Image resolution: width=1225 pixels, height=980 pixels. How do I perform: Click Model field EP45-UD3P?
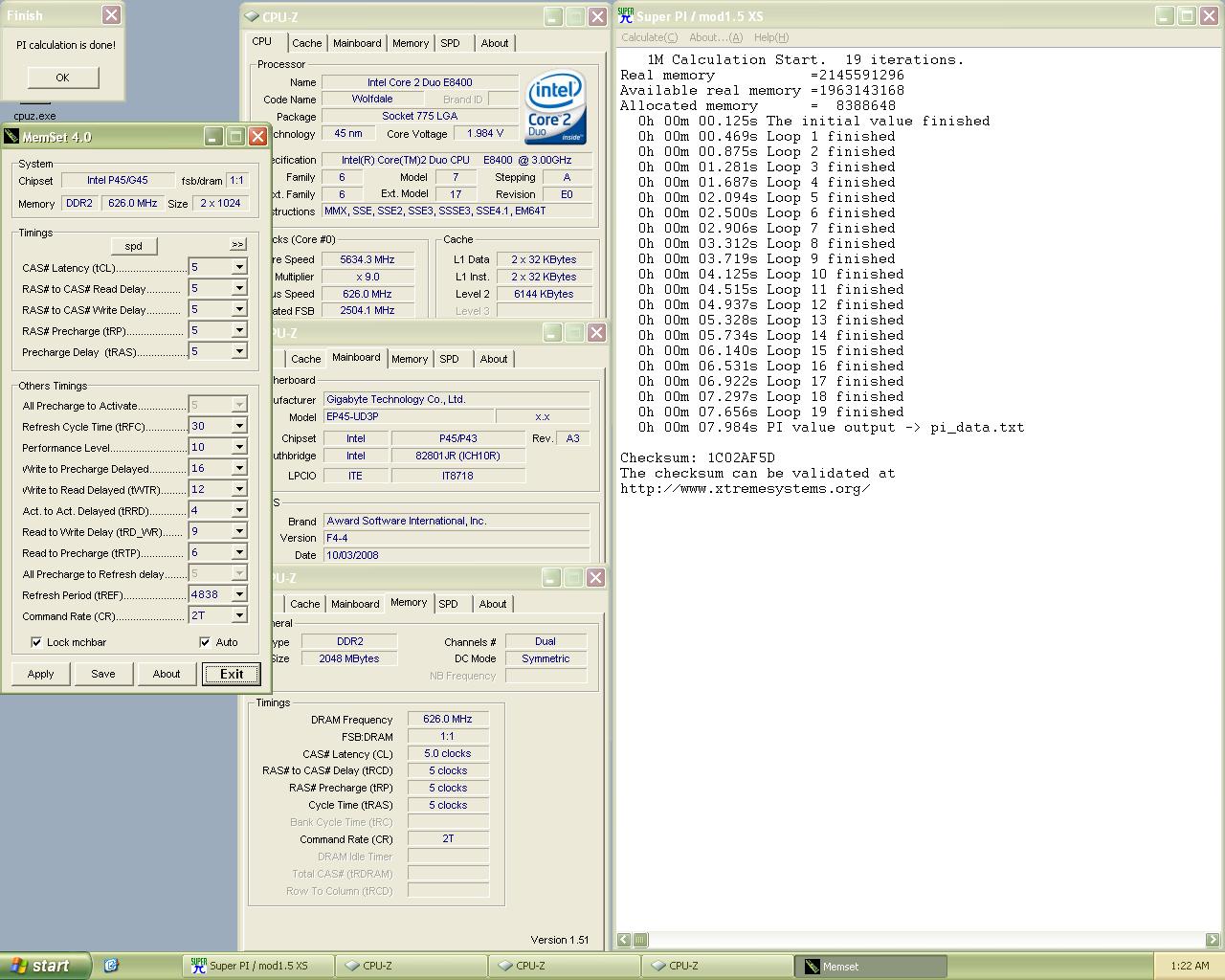tap(409, 416)
